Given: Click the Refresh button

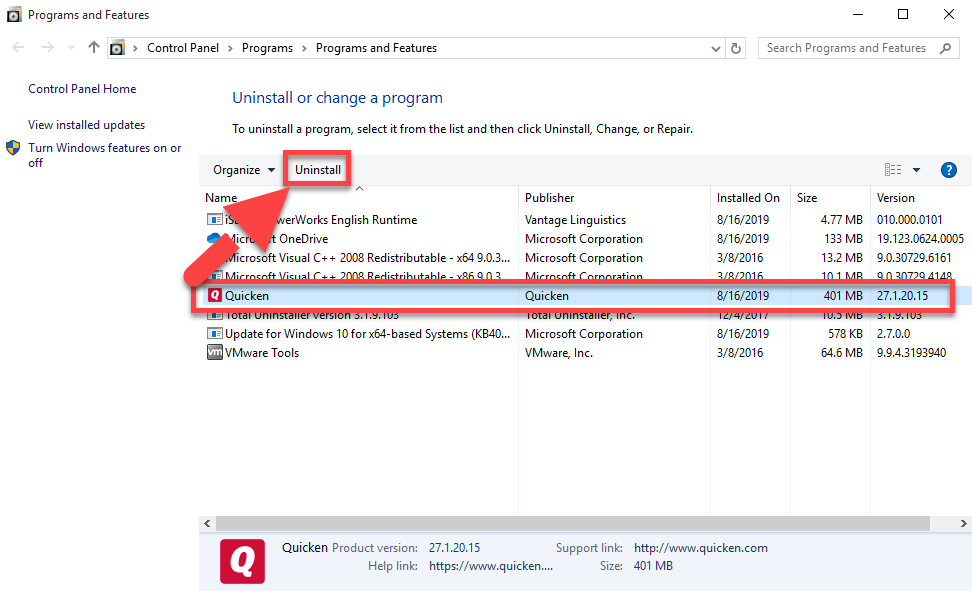Looking at the screenshot, I should point(736,48).
